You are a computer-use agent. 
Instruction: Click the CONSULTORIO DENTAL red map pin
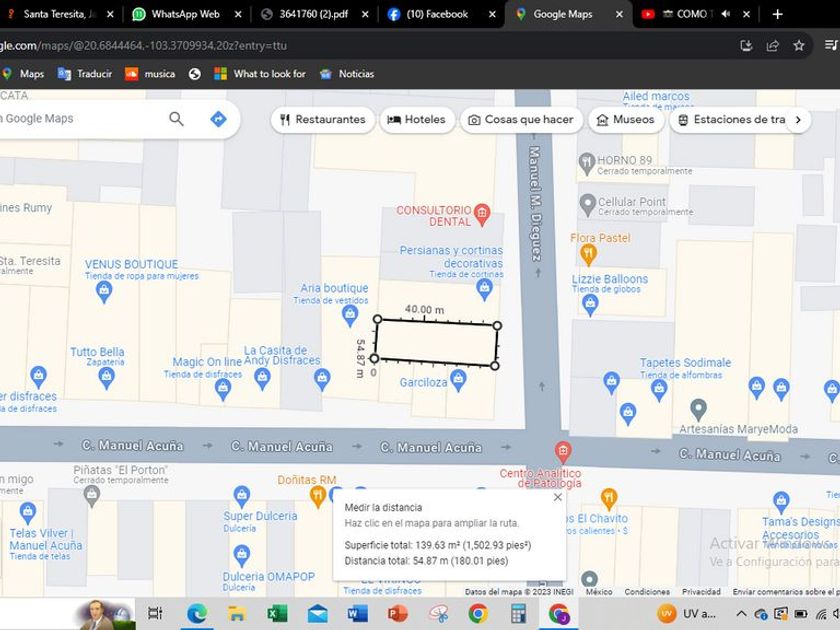[482, 214]
